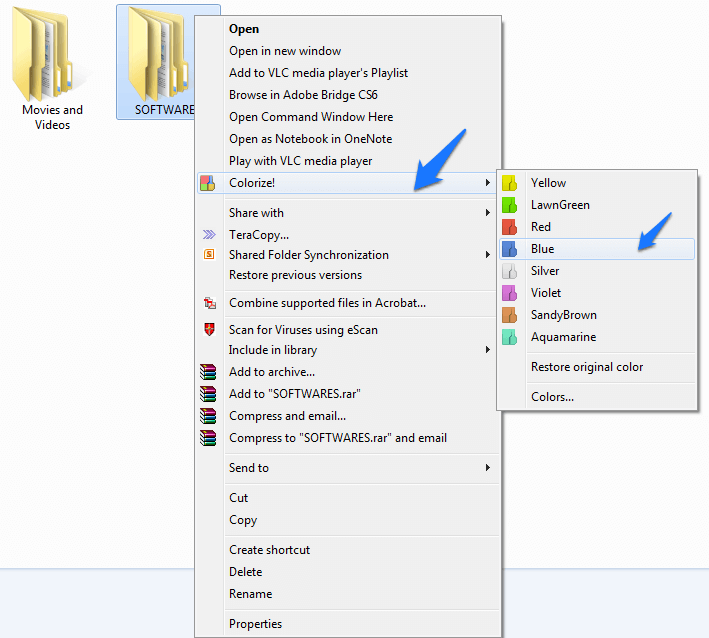Screen dimensions: 709x638
Task: Click the red folder icon
Action: [x=510, y=227]
